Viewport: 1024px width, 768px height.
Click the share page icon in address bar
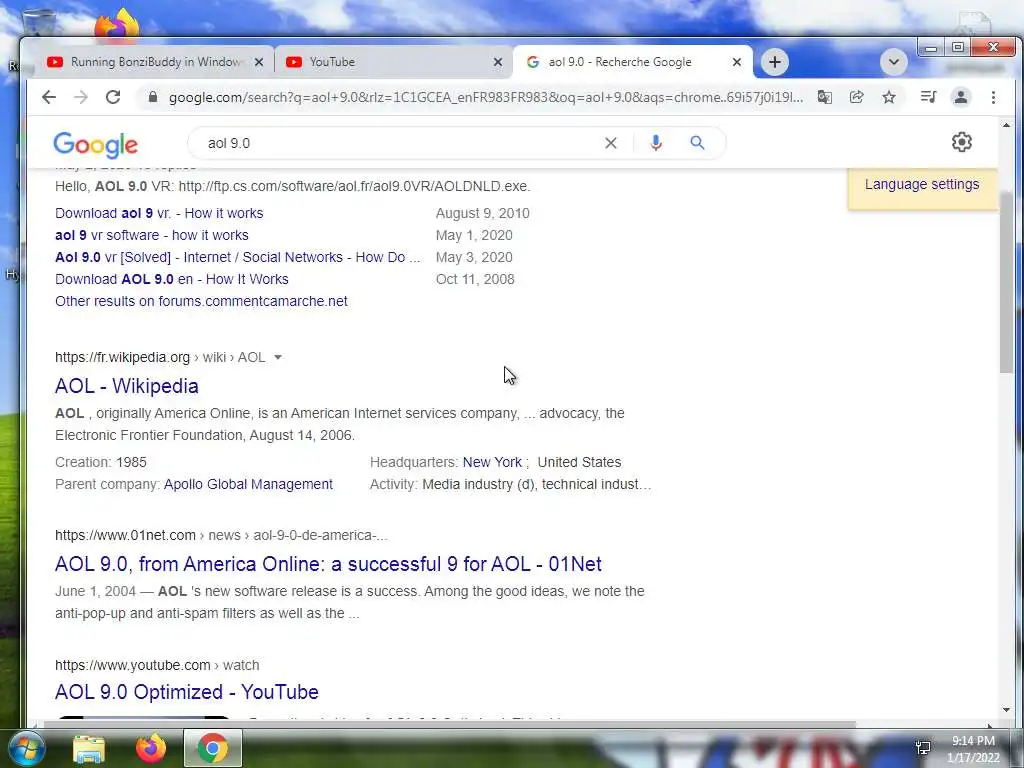(856, 97)
